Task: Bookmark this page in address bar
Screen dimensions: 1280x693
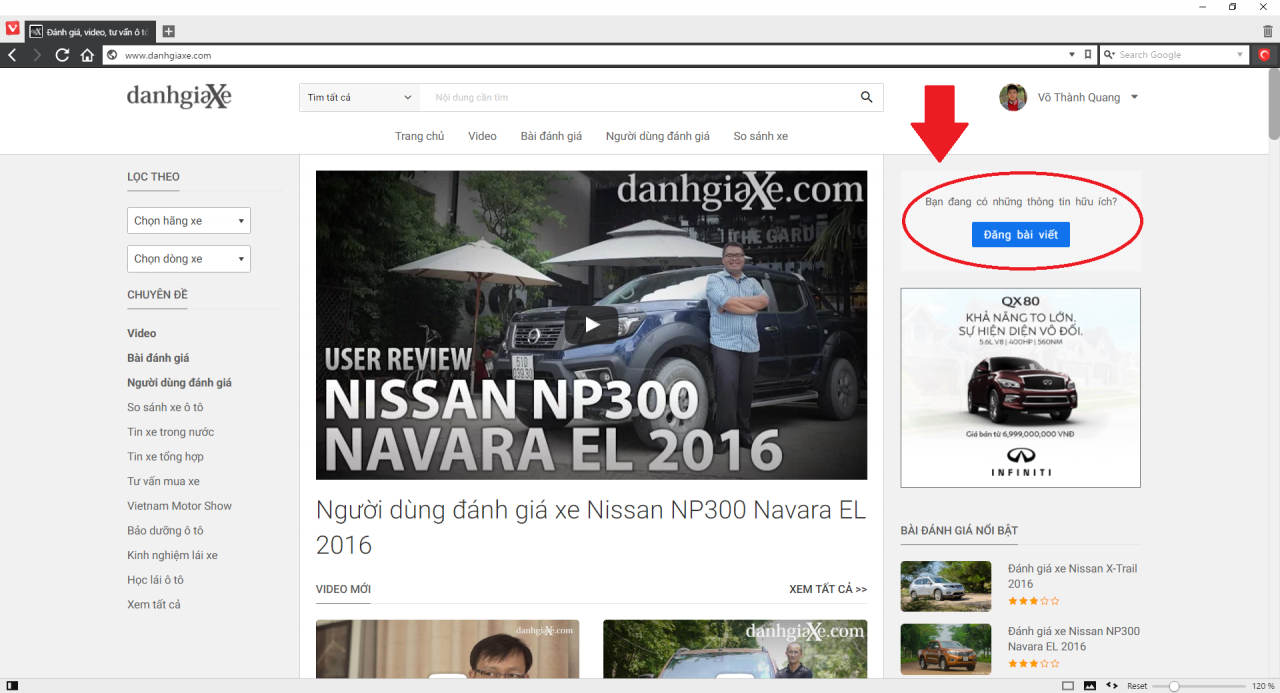Action: (1088, 55)
